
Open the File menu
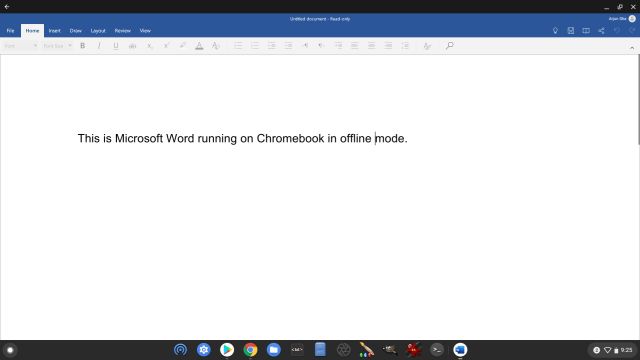pyautogui.click(x=10, y=31)
